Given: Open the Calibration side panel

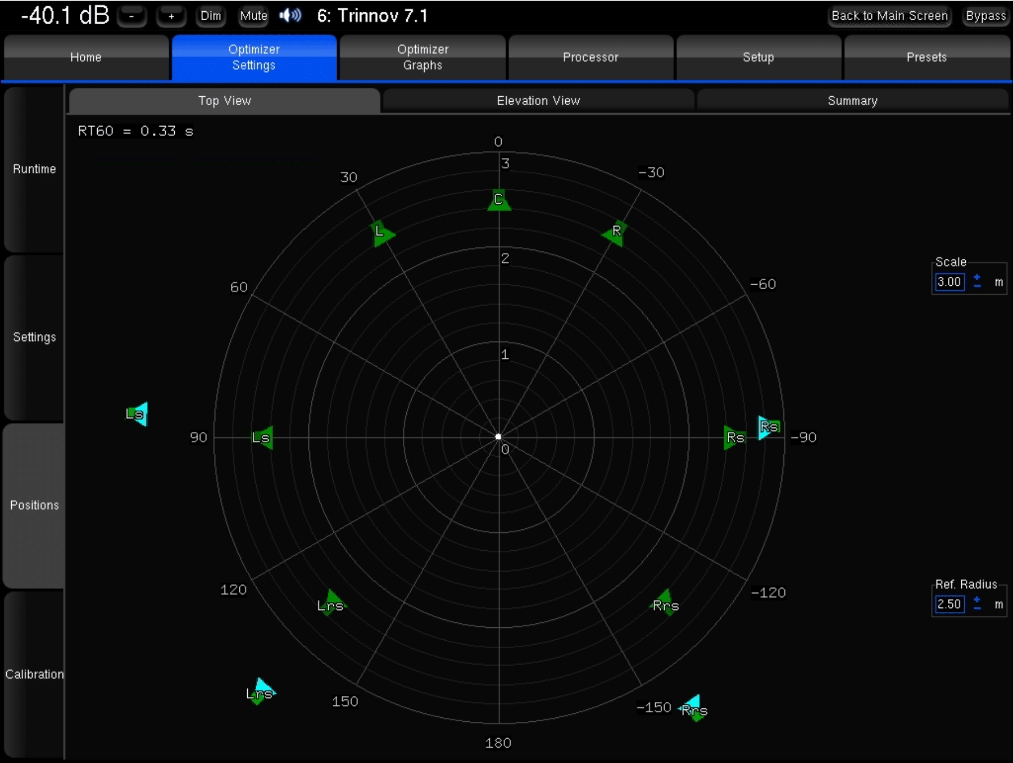Looking at the screenshot, I should [34, 674].
